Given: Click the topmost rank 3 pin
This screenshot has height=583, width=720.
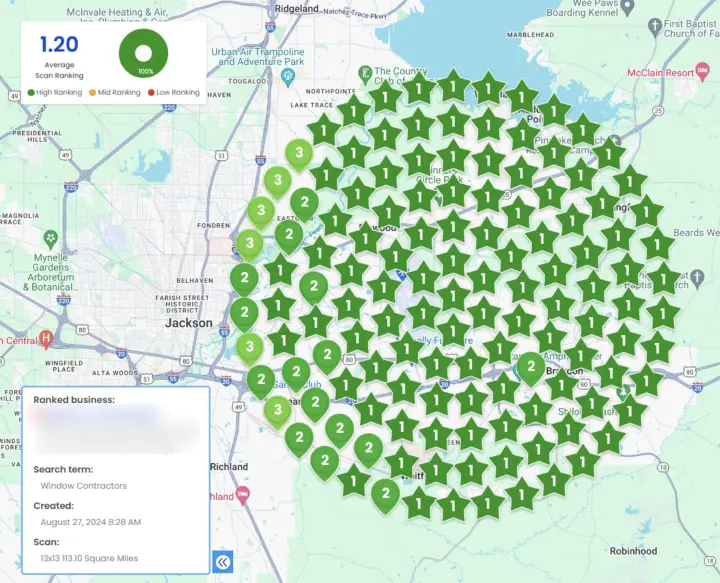Looking at the screenshot, I should click(299, 154).
